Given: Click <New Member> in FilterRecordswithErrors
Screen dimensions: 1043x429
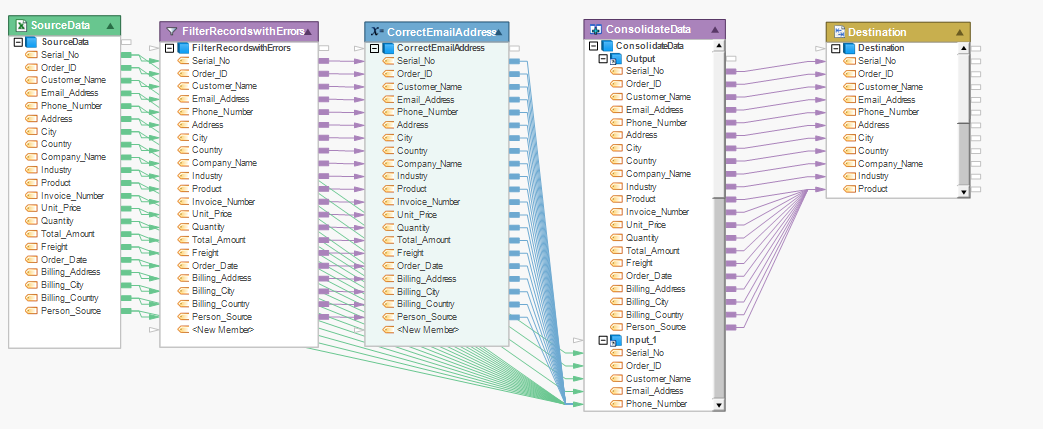Looking at the screenshot, I should (222, 330).
